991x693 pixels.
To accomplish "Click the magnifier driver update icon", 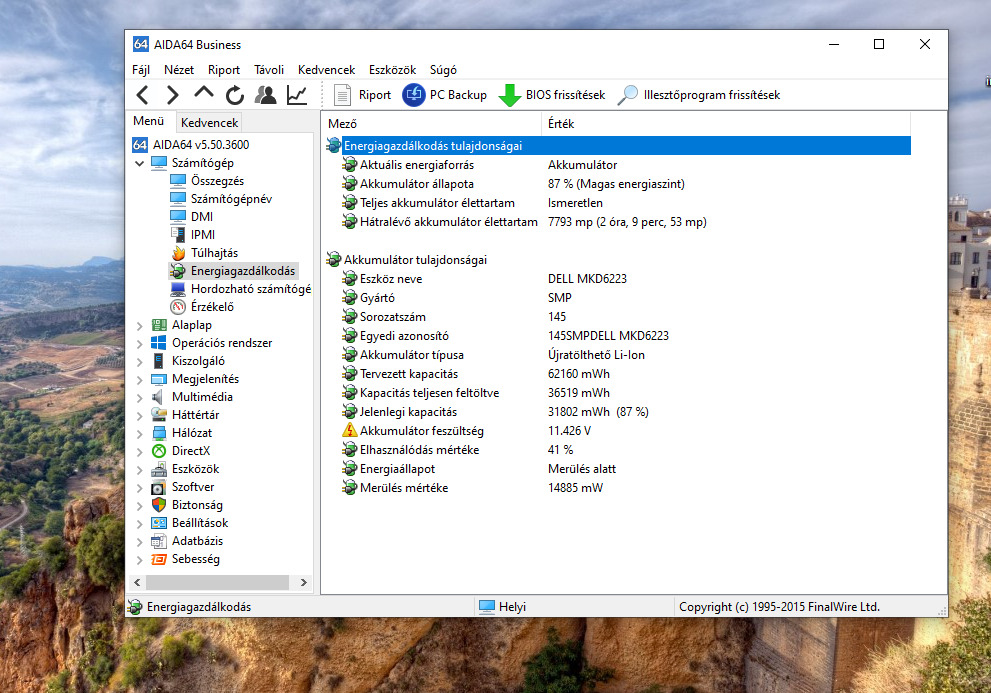I will coord(628,95).
